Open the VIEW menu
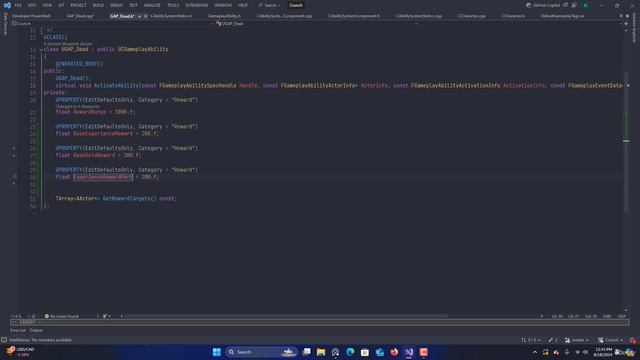The image size is (640, 360). [47, 5]
